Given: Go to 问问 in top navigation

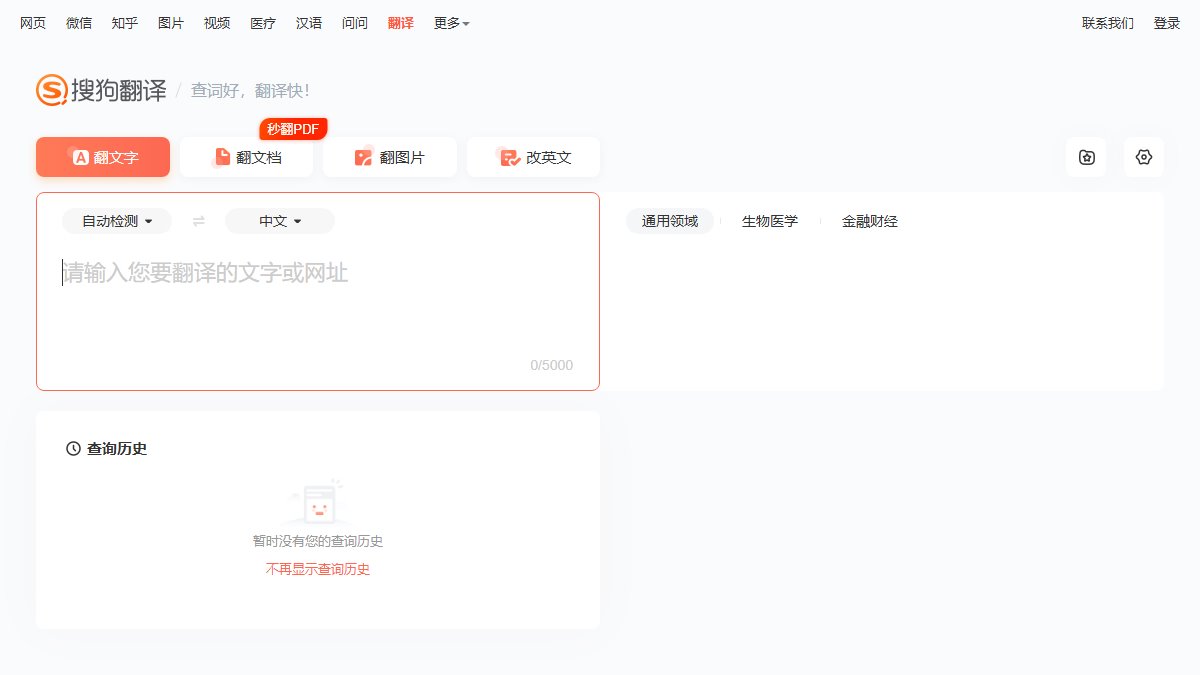Looking at the screenshot, I should pyautogui.click(x=355, y=23).
